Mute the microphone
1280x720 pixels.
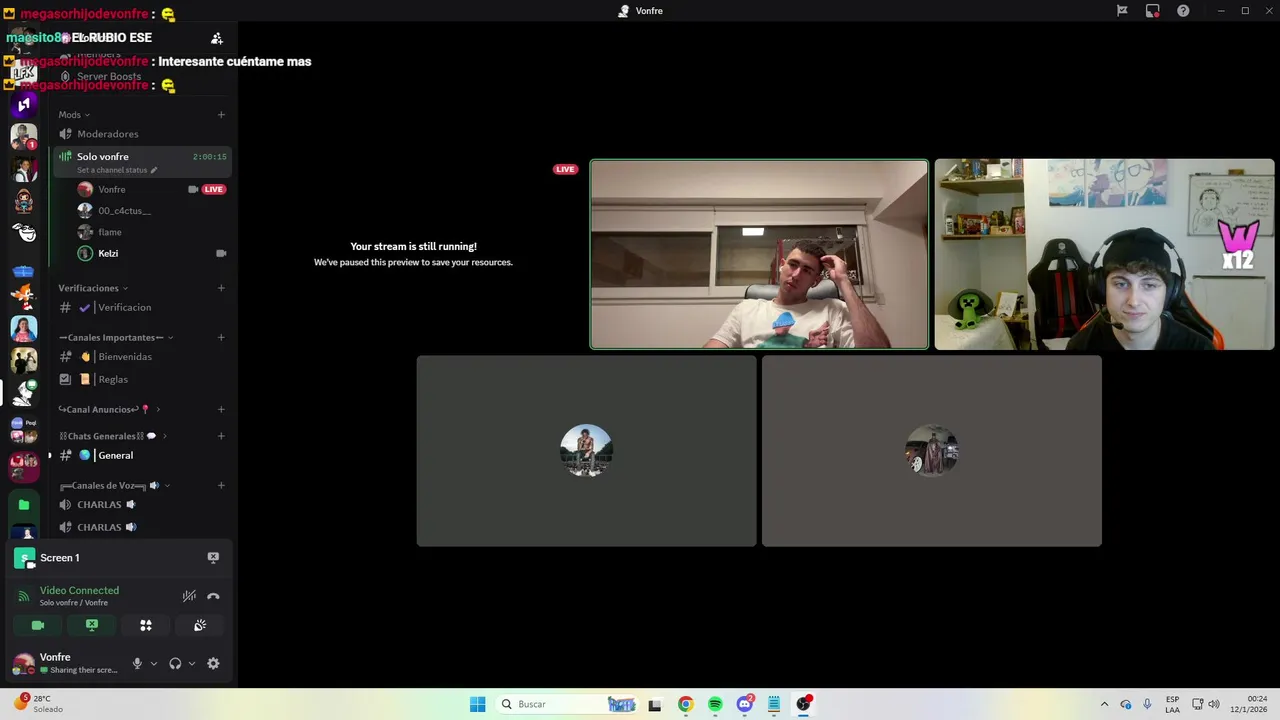137,663
